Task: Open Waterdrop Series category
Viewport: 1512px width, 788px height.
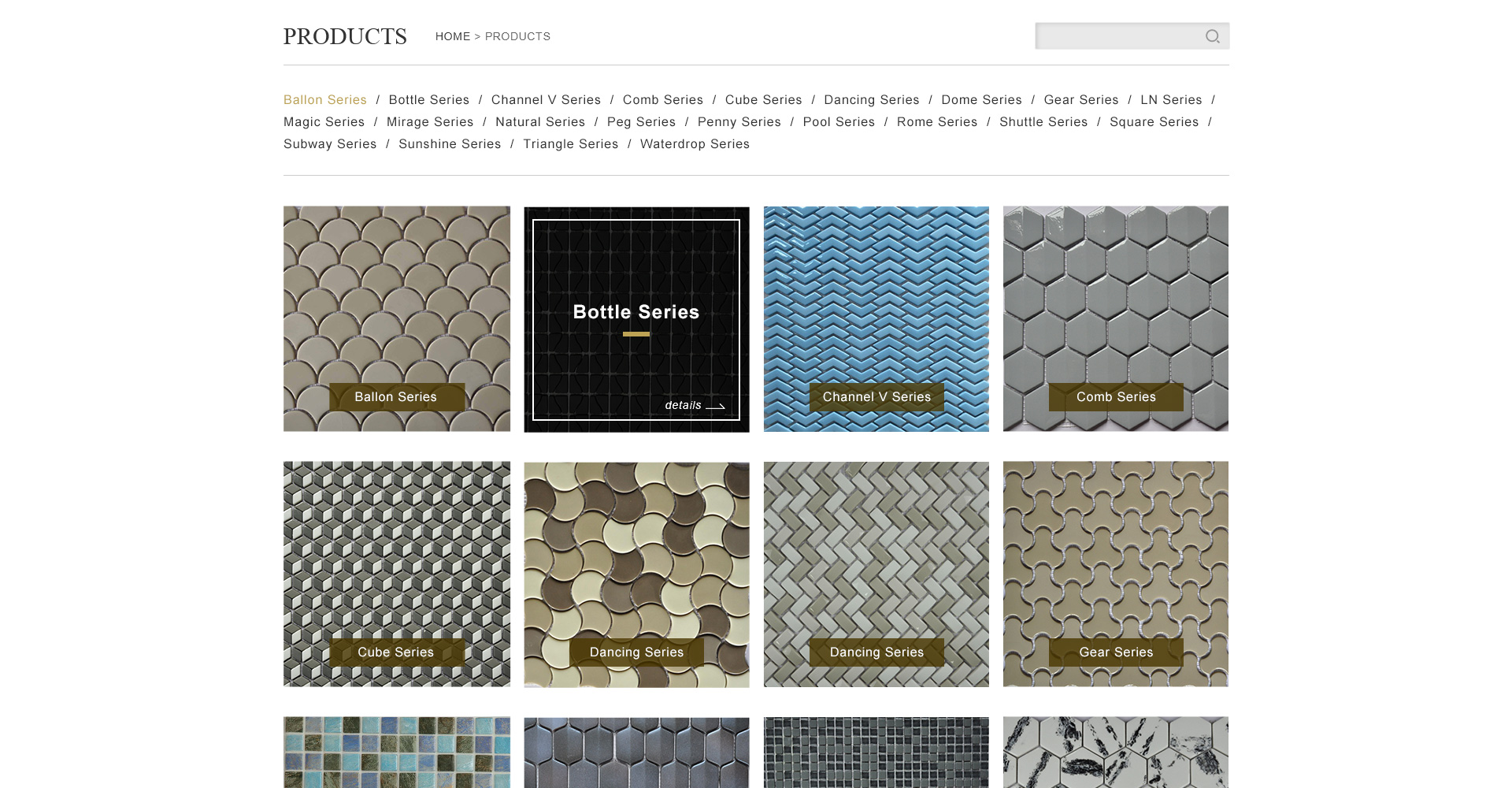Action: click(x=695, y=144)
